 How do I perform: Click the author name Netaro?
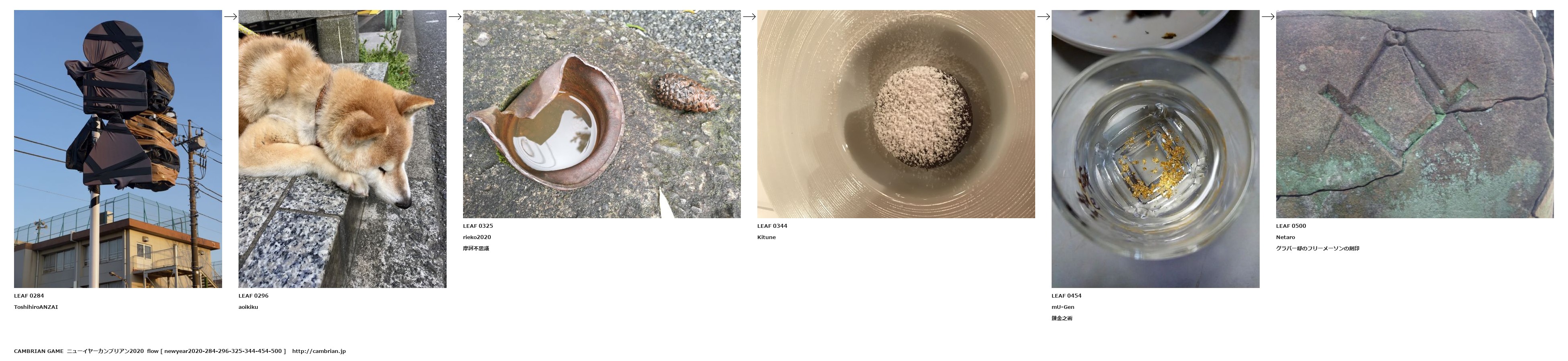(1286, 237)
